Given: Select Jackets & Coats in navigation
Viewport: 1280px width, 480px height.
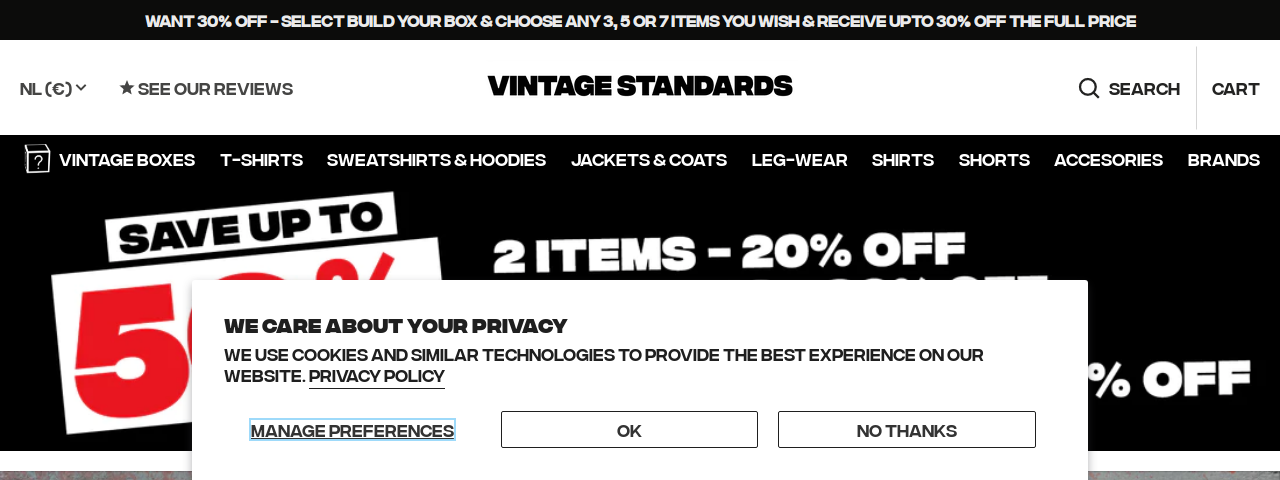Looking at the screenshot, I should pos(649,160).
